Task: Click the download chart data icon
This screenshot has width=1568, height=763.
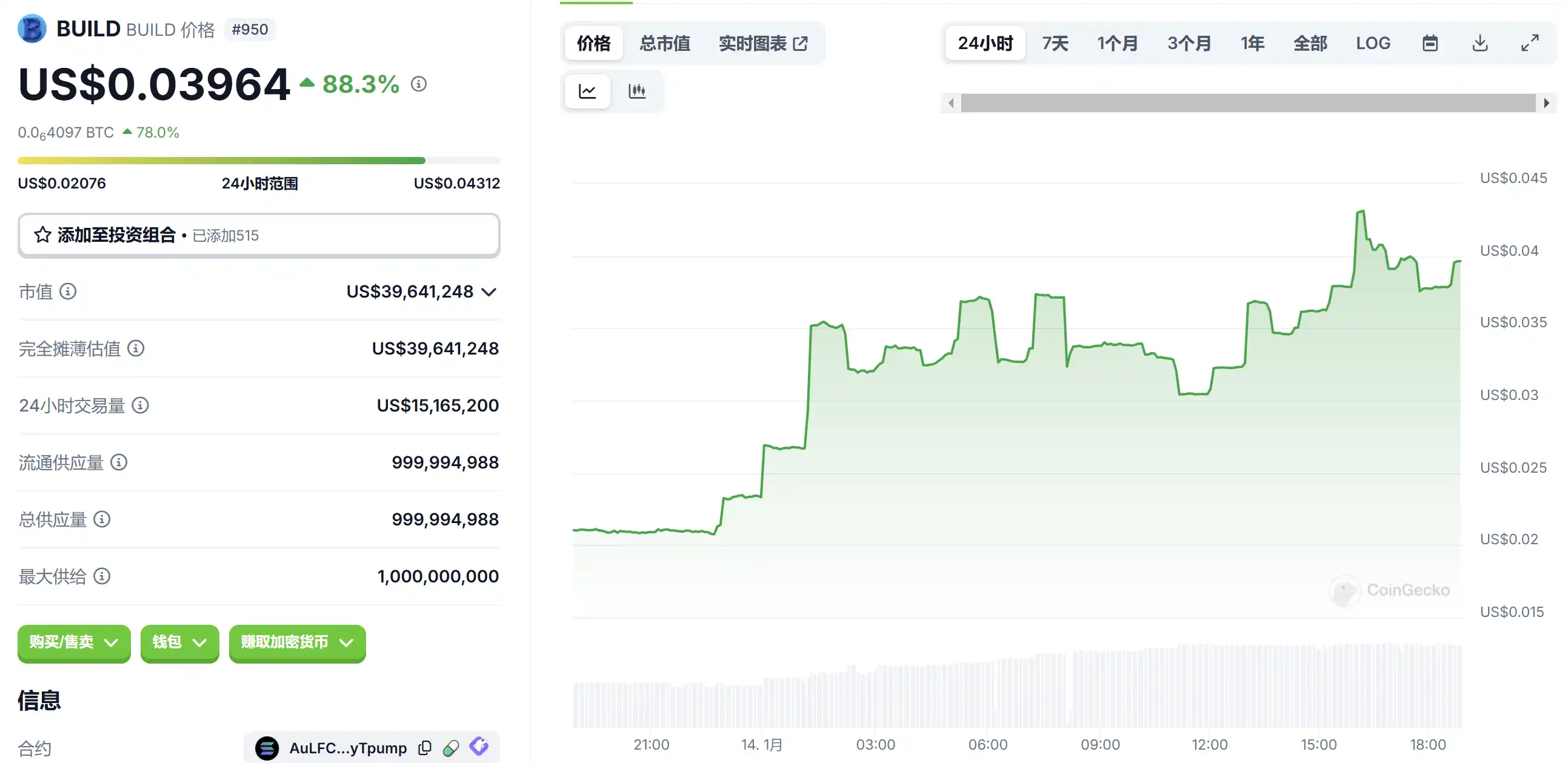Action: click(x=1480, y=43)
